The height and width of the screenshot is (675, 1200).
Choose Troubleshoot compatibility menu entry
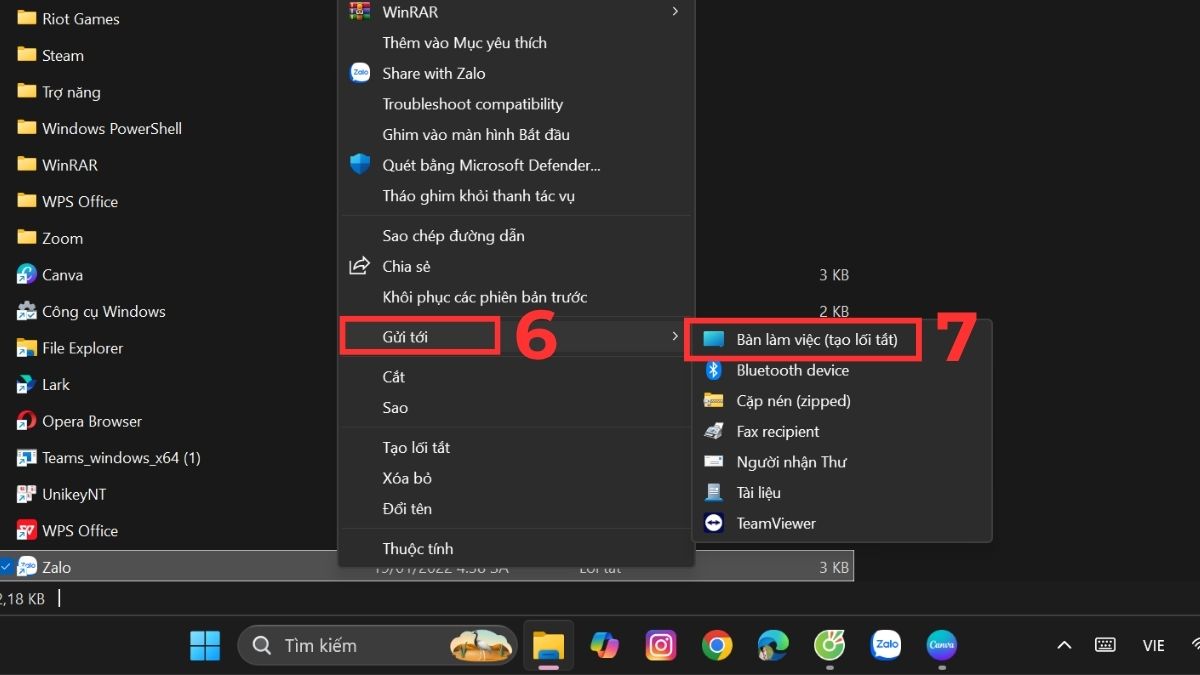point(472,104)
